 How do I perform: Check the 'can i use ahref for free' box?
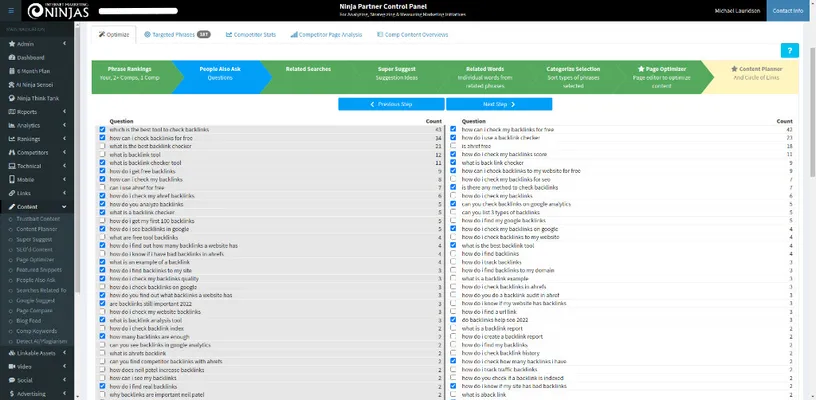coord(102,188)
